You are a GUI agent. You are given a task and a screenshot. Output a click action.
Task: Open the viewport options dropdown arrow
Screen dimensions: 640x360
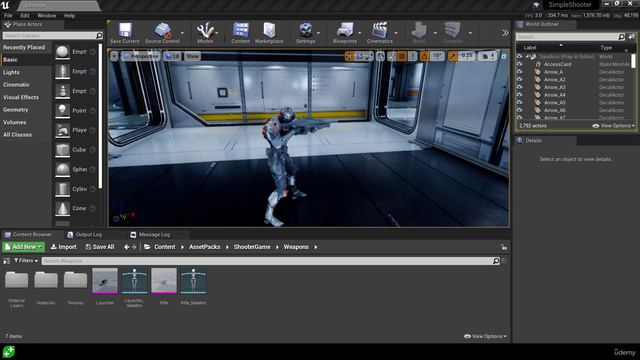[x=114, y=56]
